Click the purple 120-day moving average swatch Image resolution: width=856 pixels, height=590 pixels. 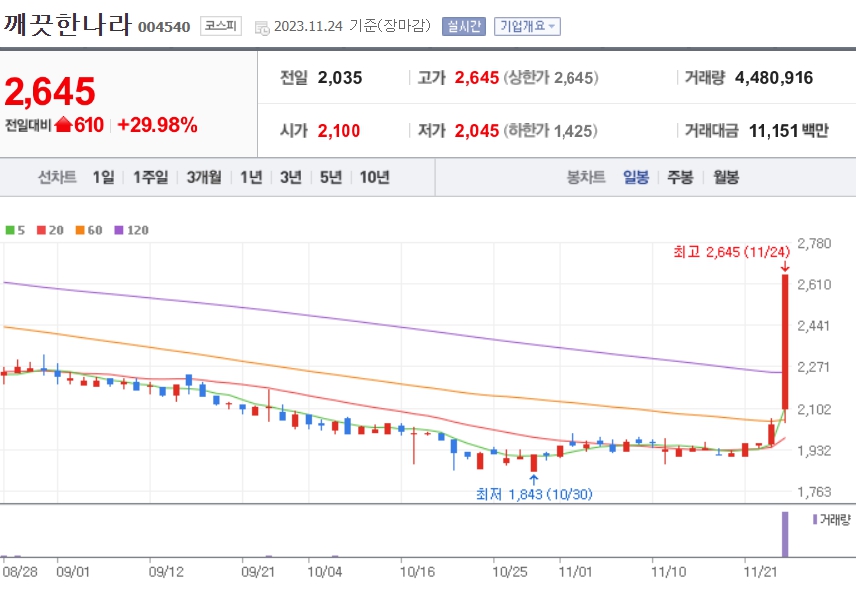(x=119, y=230)
